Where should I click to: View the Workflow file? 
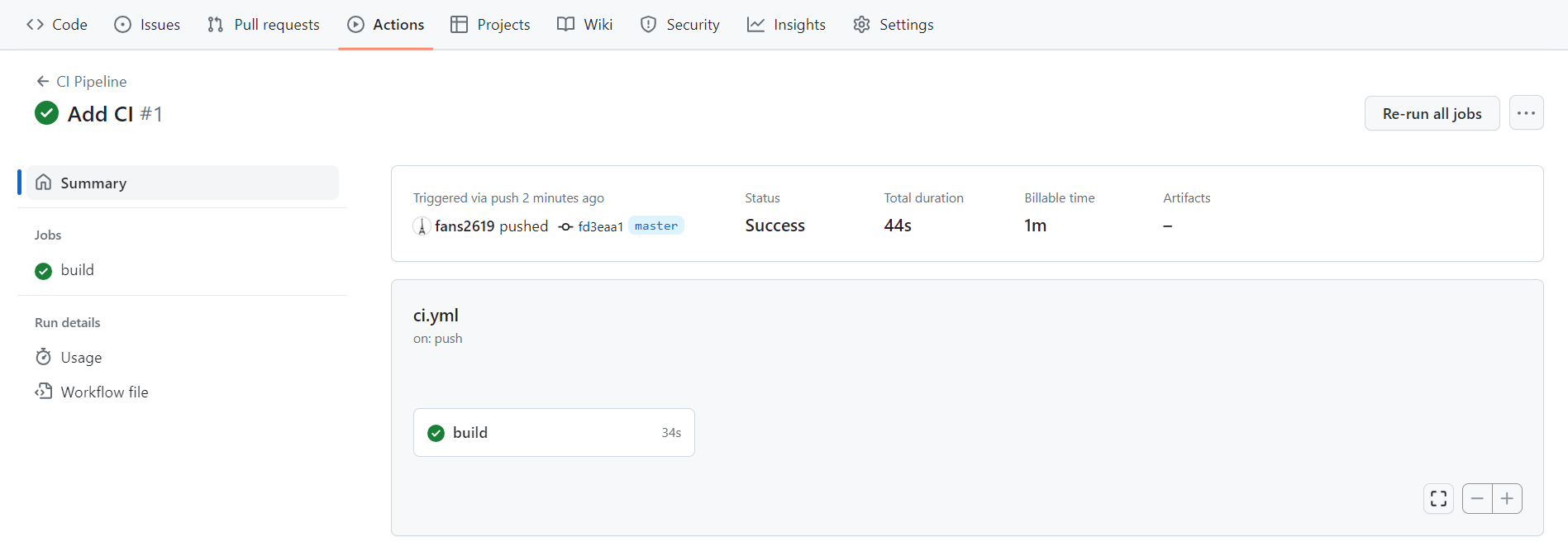(104, 392)
